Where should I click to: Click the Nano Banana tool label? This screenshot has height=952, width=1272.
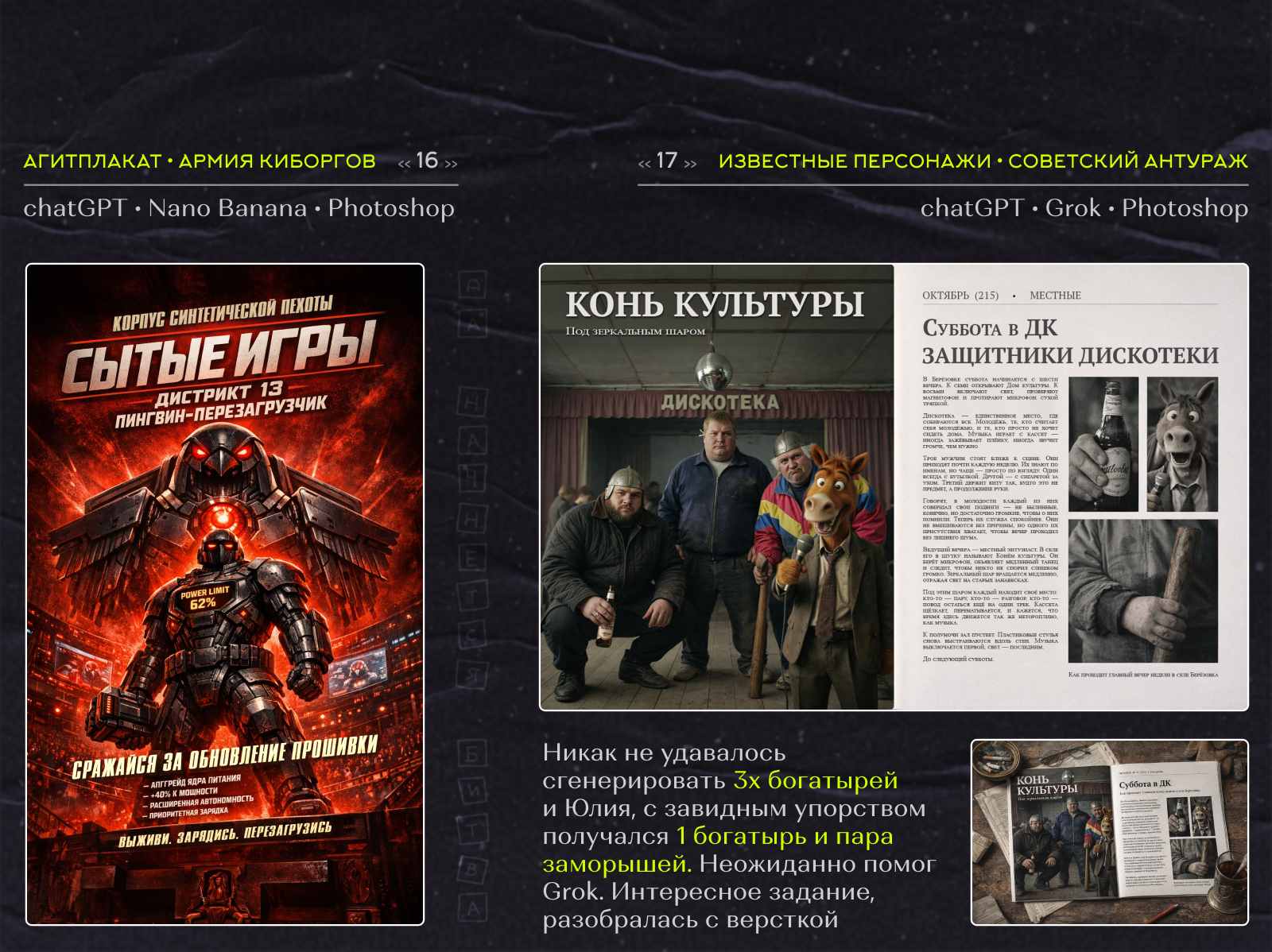coord(227,208)
